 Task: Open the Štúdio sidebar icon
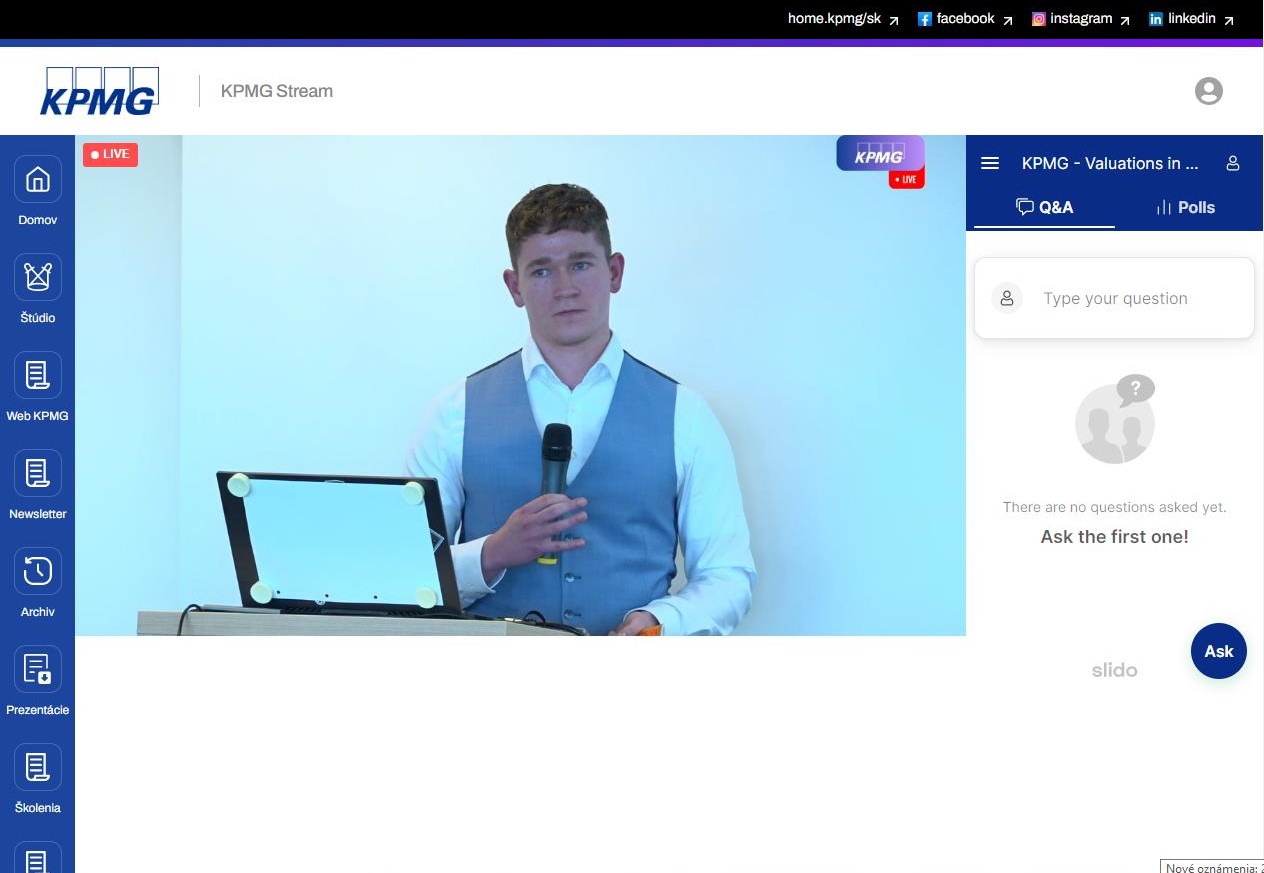pyautogui.click(x=38, y=277)
